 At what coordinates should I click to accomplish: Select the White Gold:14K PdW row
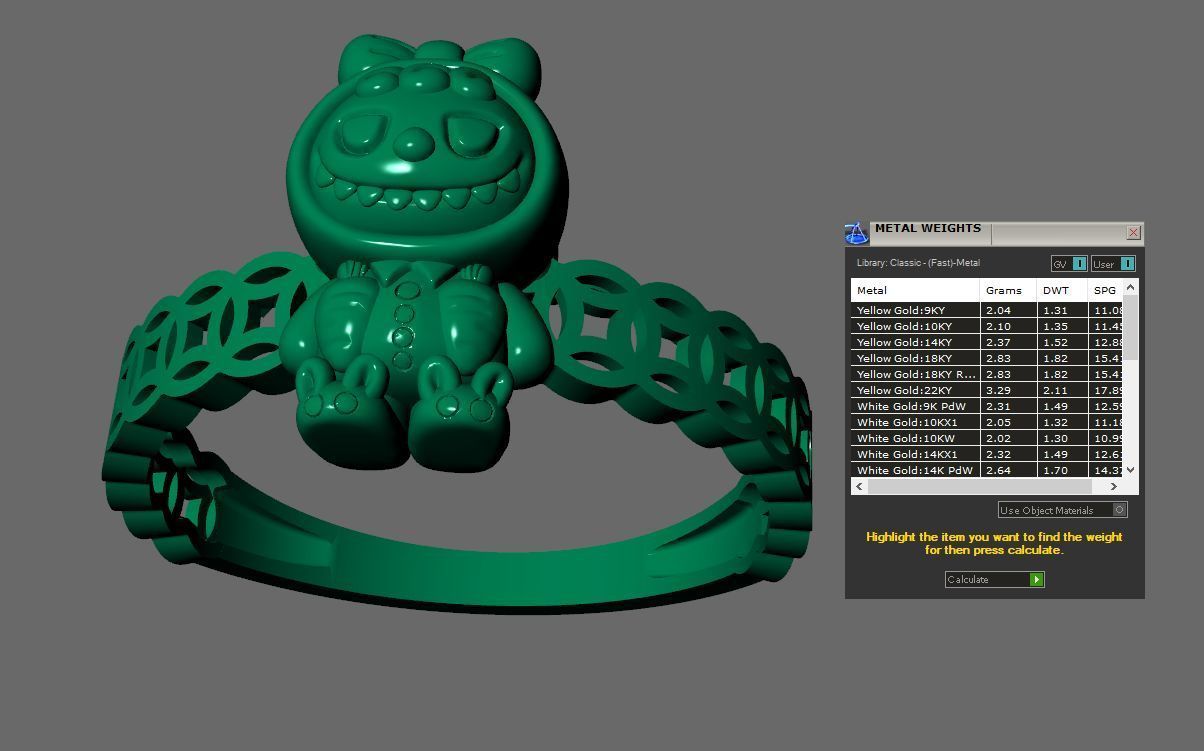tap(987, 470)
